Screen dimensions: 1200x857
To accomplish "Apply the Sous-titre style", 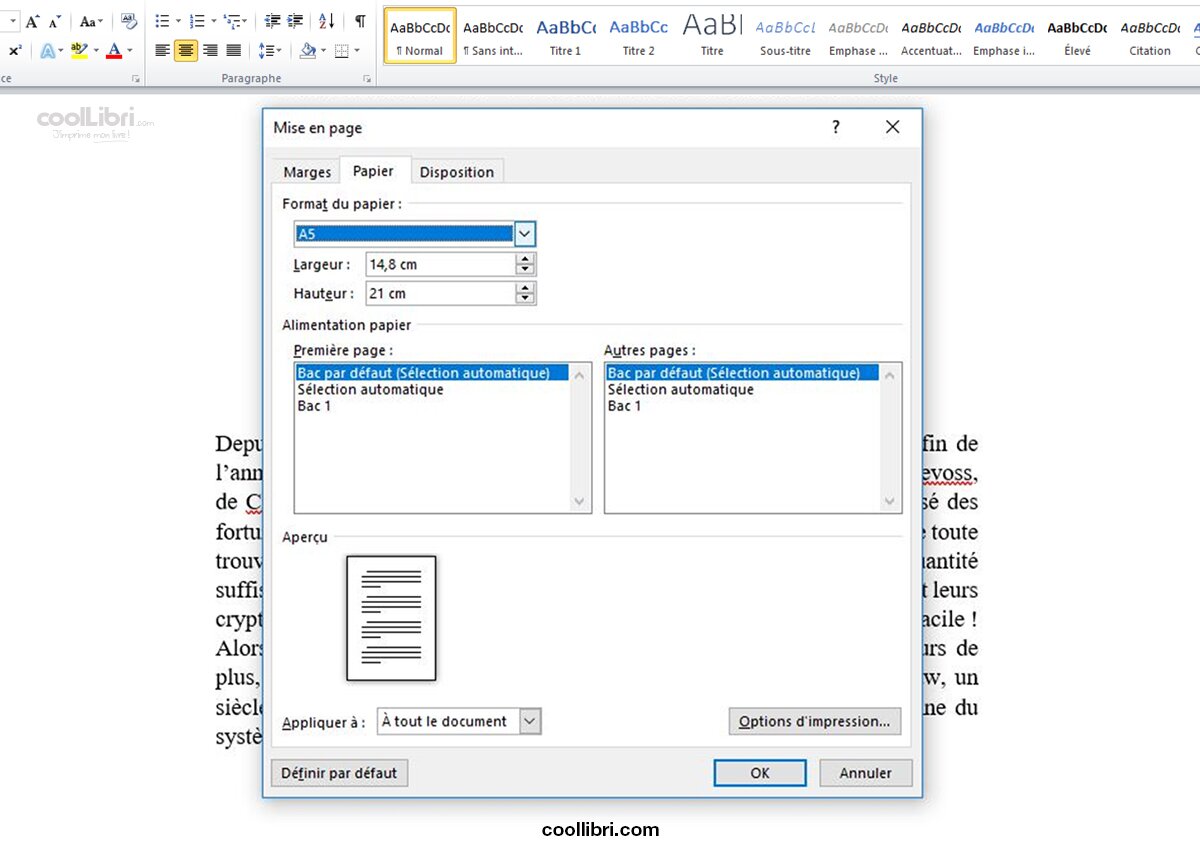I will click(785, 36).
